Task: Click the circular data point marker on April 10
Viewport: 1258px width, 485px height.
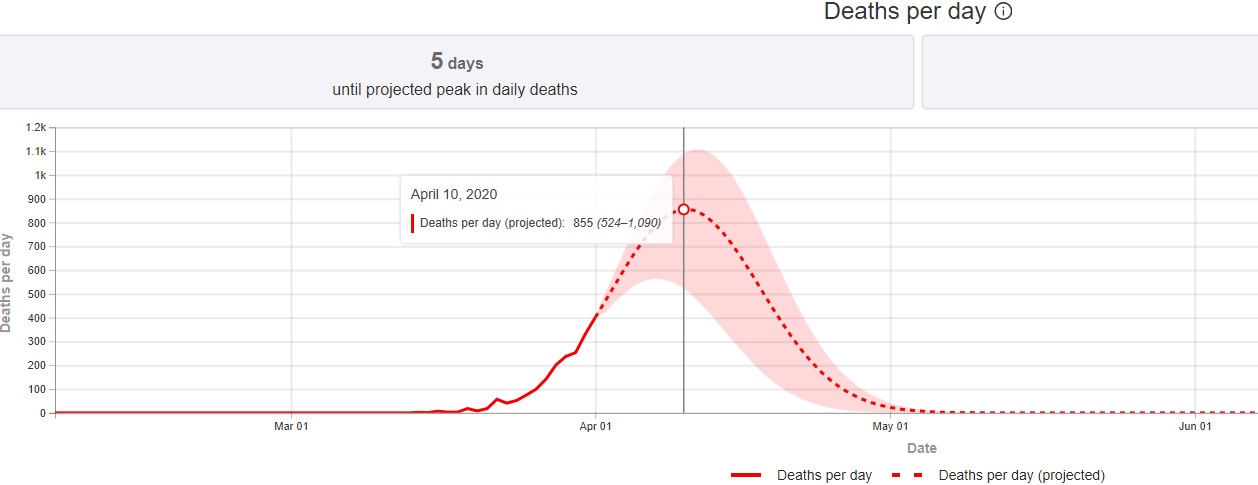Action: tap(684, 209)
